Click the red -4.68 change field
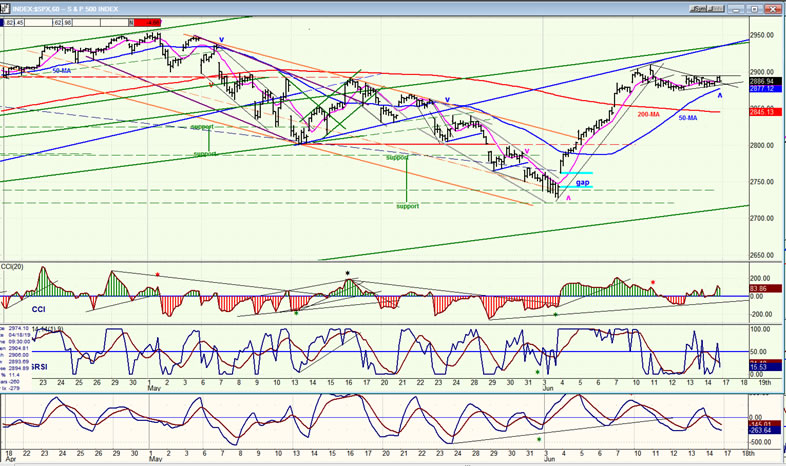The image size is (786, 466). tap(147, 23)
